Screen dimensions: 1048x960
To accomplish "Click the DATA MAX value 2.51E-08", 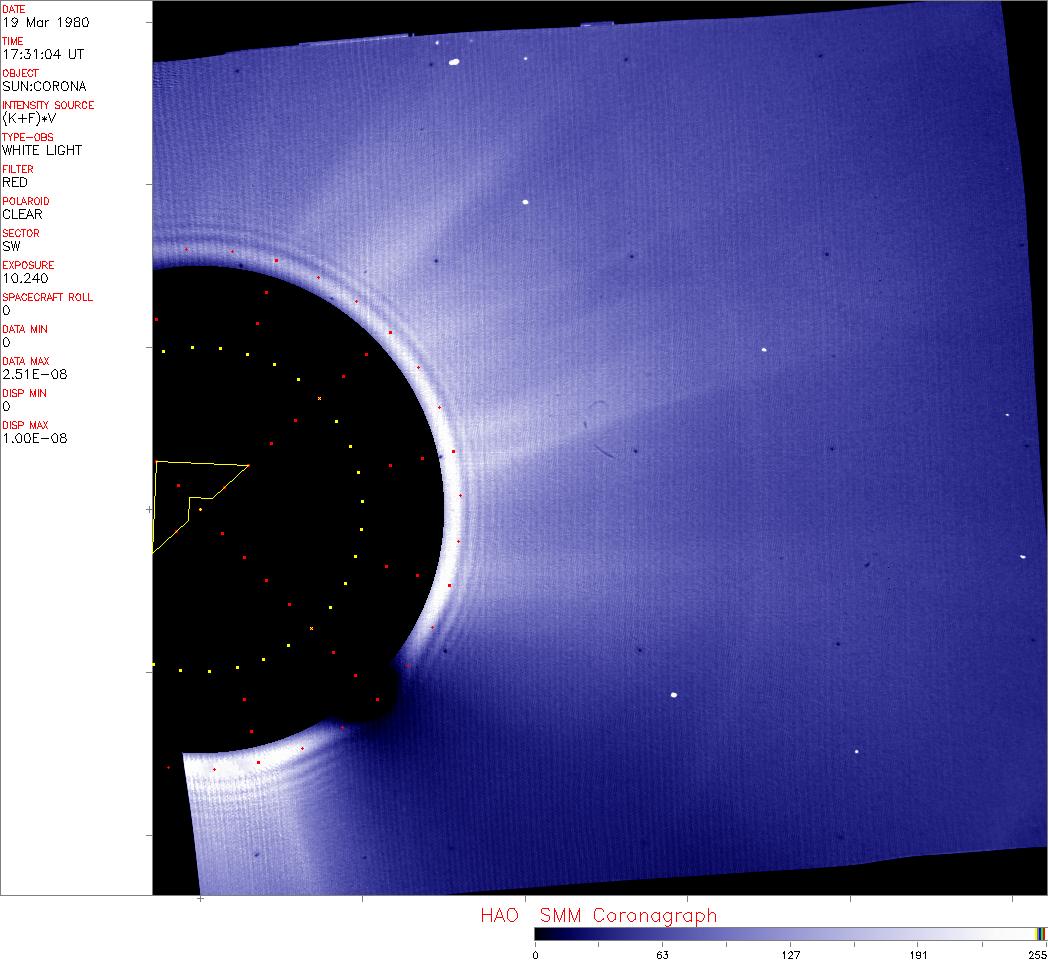I will (x=34, y=374).
